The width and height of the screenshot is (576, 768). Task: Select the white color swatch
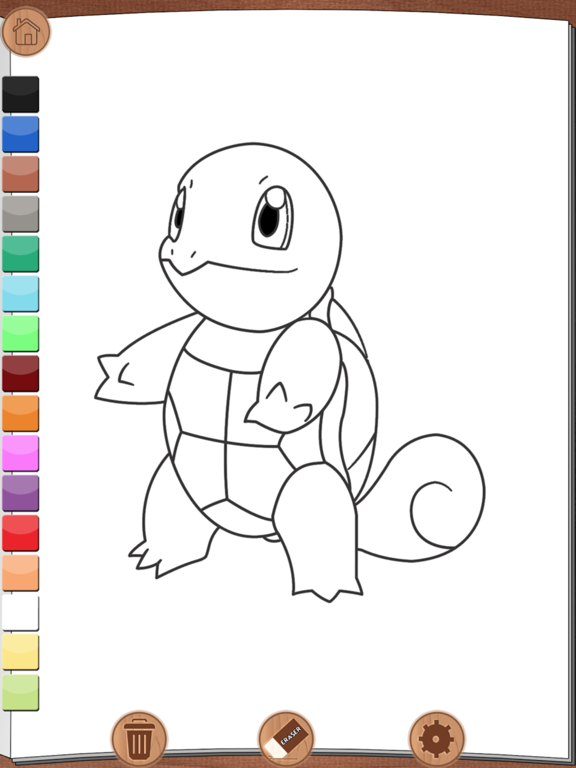click(x=21, y=613)
